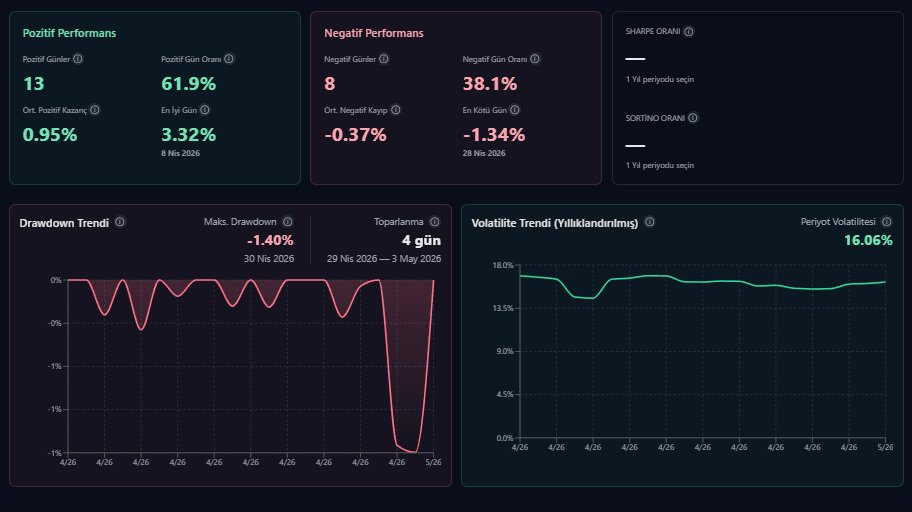Click the deepest drawdown trough on chart

click(414, 451)
